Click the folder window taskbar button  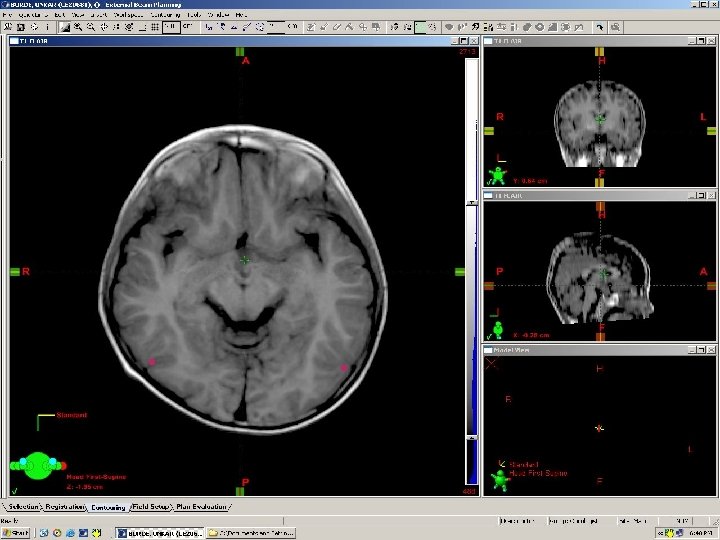(251, 533)
